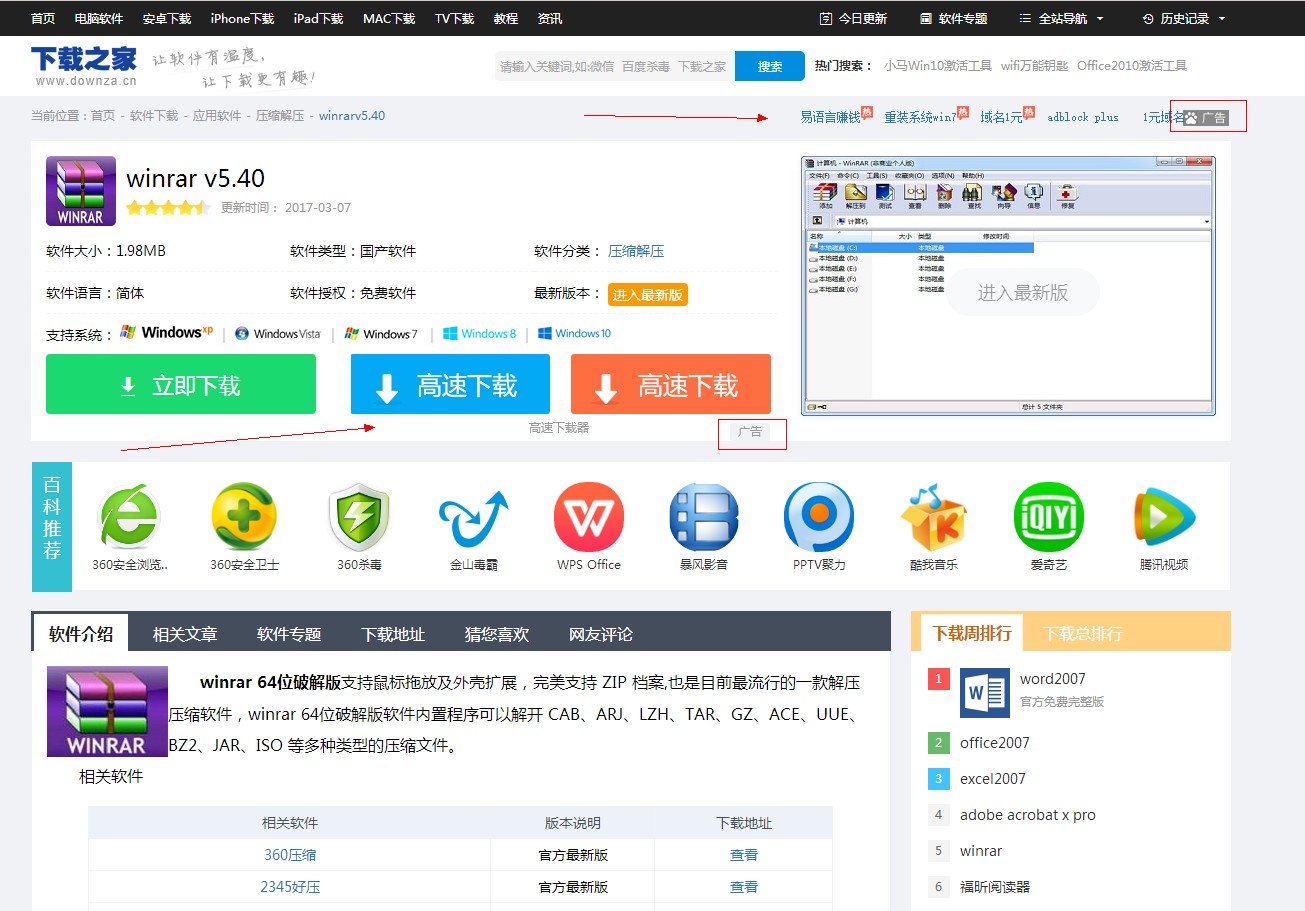Screen dimensions: 1305x911
Task: Open 今日更新 in the top bar
Action: (853, 18)
